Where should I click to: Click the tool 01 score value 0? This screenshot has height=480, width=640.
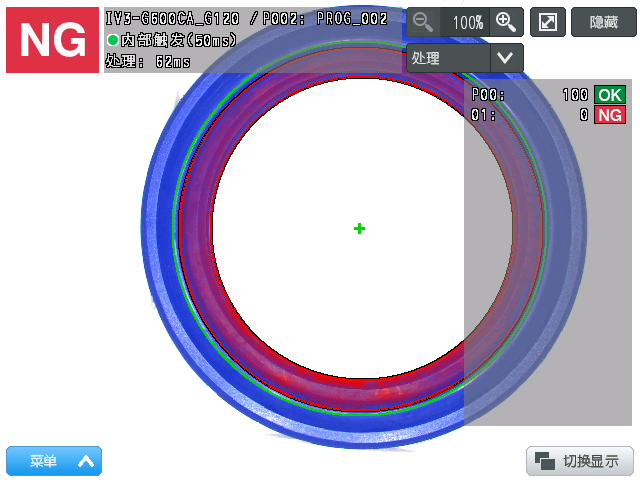coord(584,115)
